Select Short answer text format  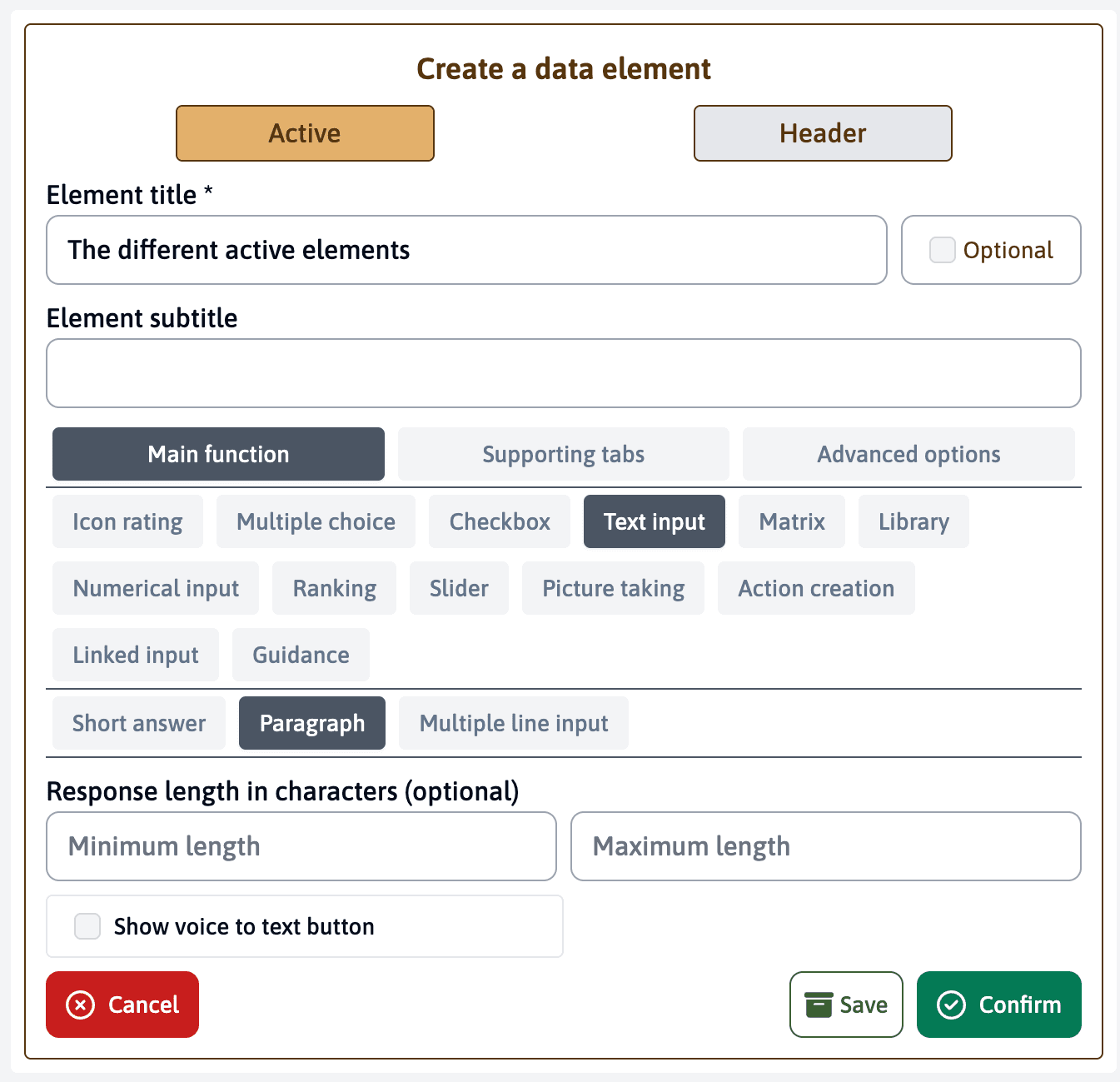[139, 723]
